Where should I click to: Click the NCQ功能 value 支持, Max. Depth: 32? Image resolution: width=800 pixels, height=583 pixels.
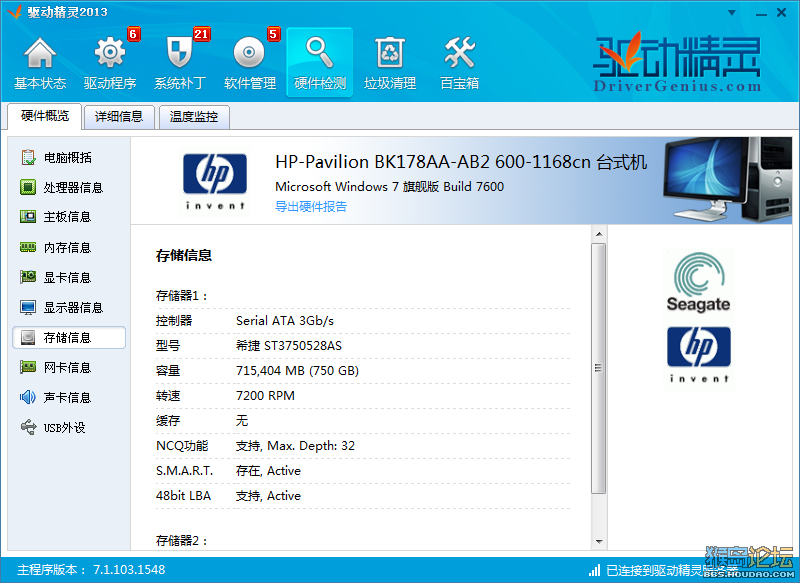coord(295,446)
